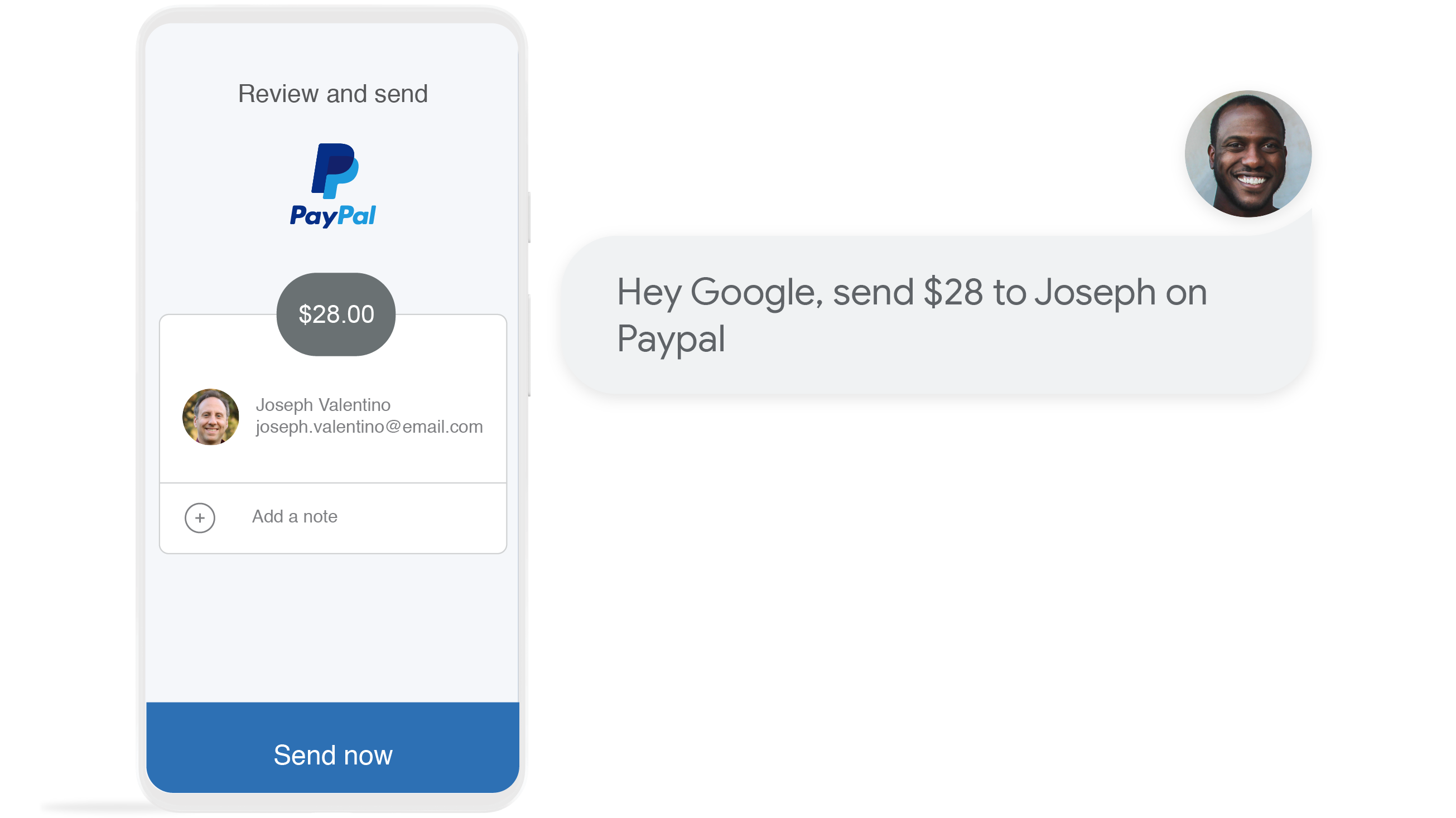
Task: Click the word "Joseph" in the speech bubble
Action: 1095,293
